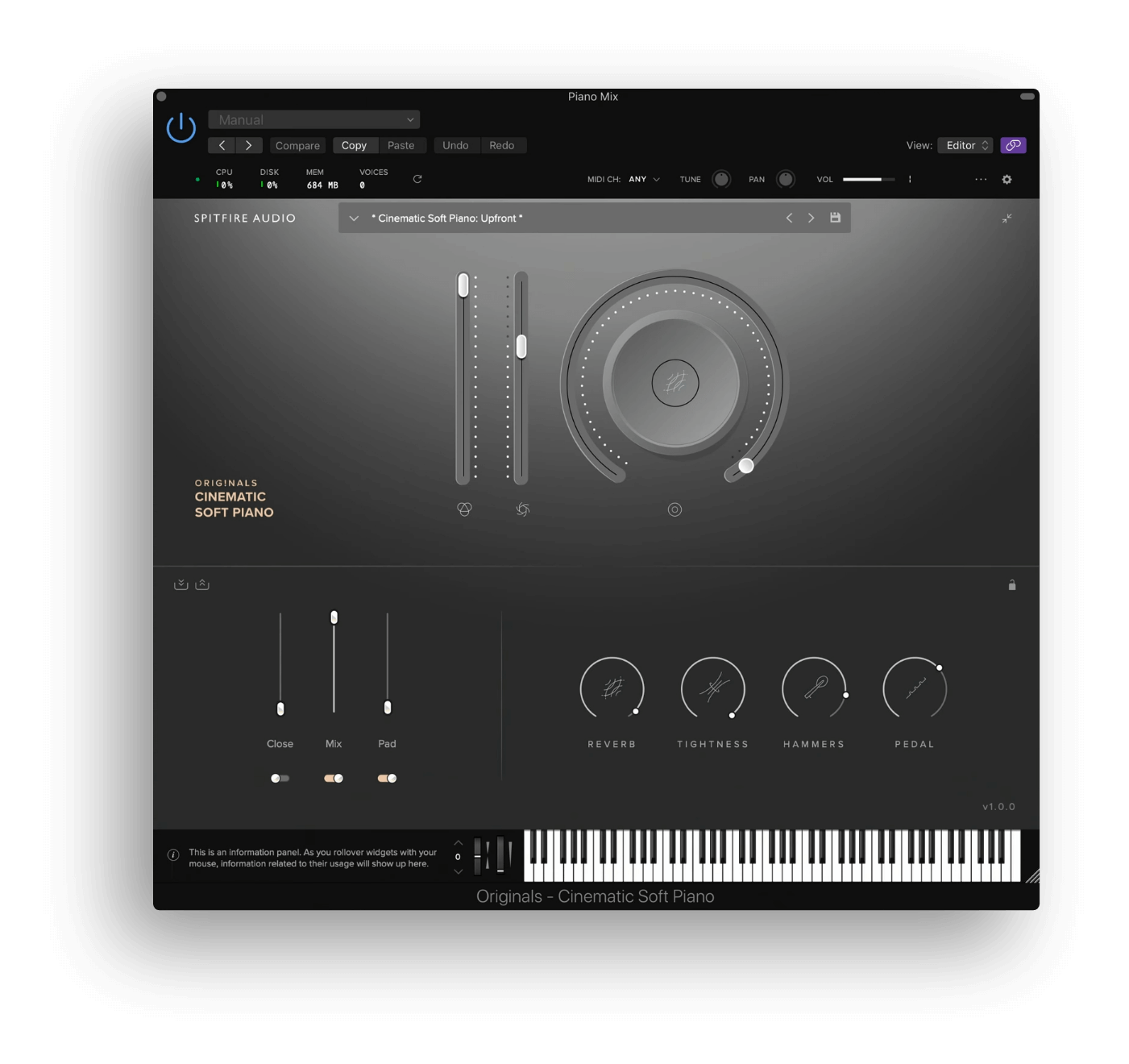The width and height of the screenshot is (1129, 1064).
Task: Toggle the lock icon in the mixer panel
Action: tap(1012, 585)
